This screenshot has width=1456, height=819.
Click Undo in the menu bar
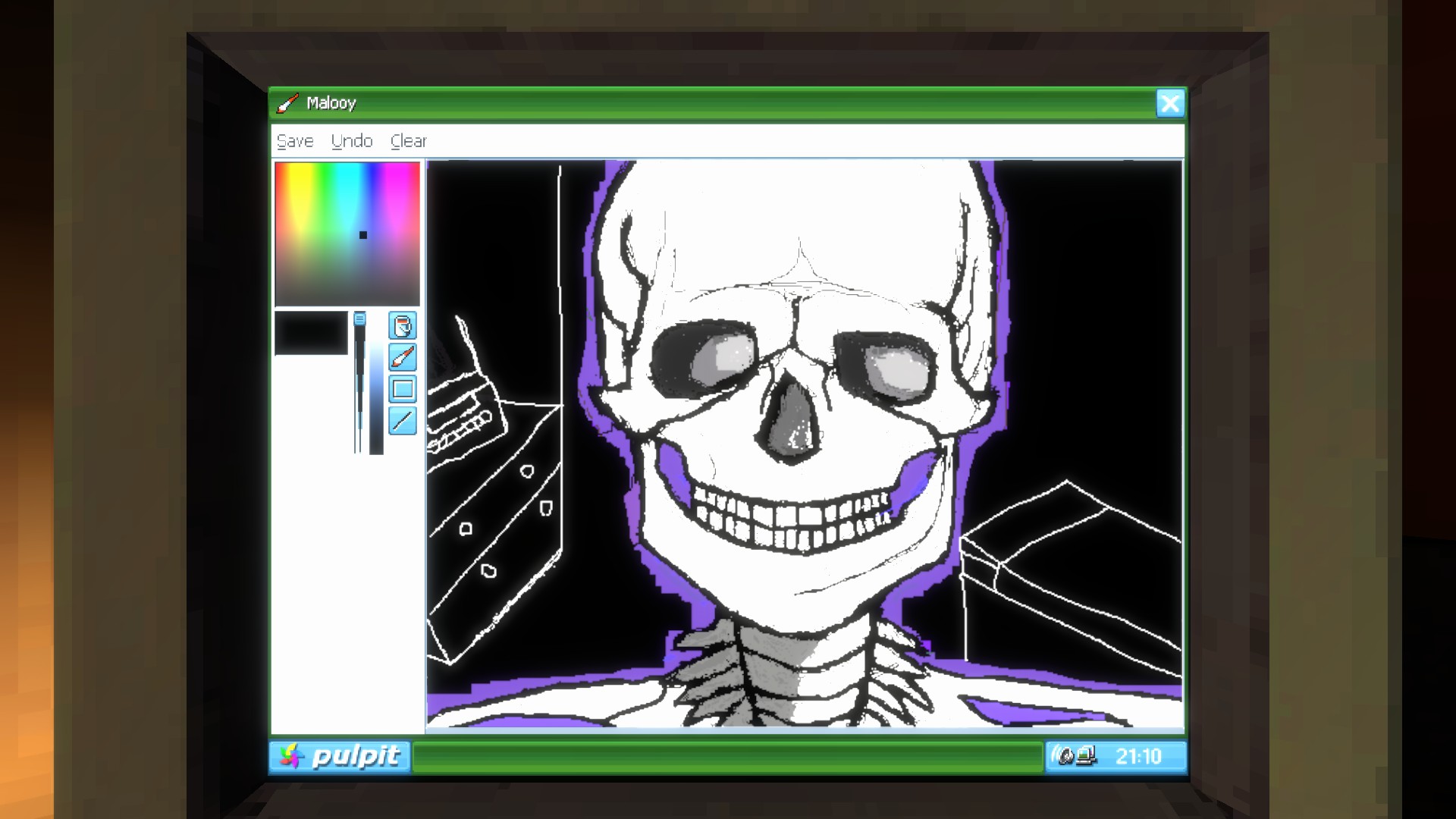tap(352, 141)
